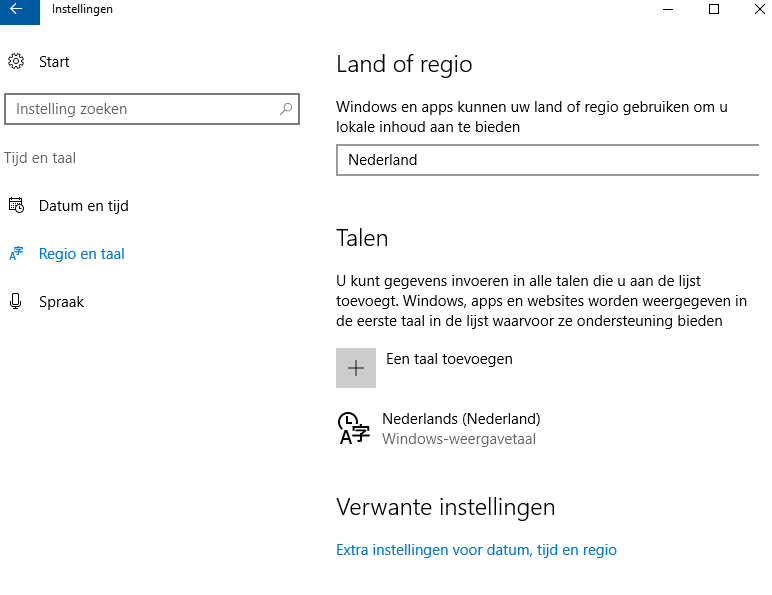
Task: Click Een taal toevoegen button
Action: click(449, 359)
